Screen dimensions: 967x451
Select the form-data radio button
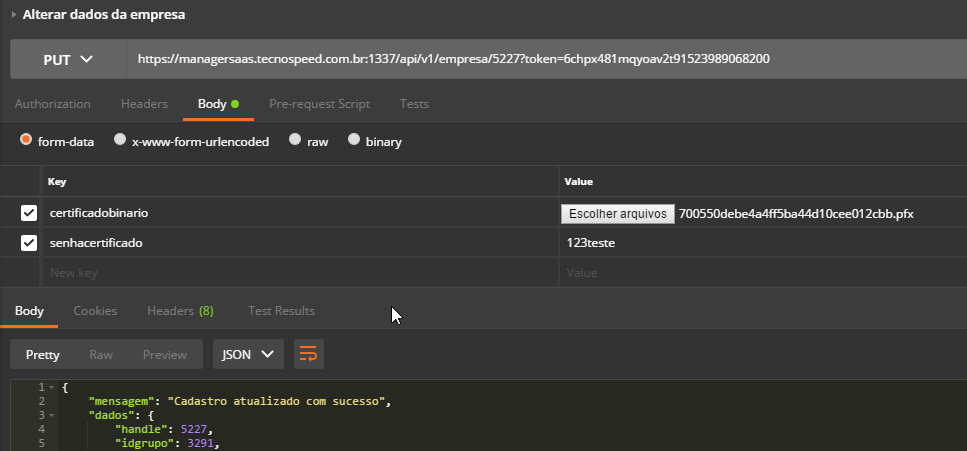click(x=26, y=141)
